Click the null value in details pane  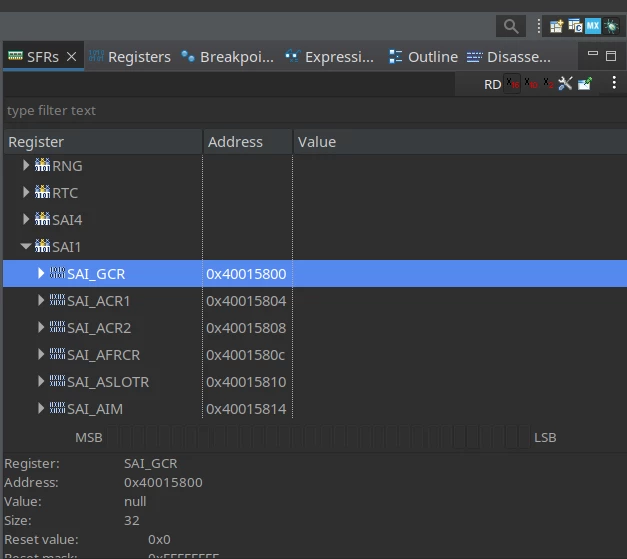pyautogui.click(x=135, y=501)
